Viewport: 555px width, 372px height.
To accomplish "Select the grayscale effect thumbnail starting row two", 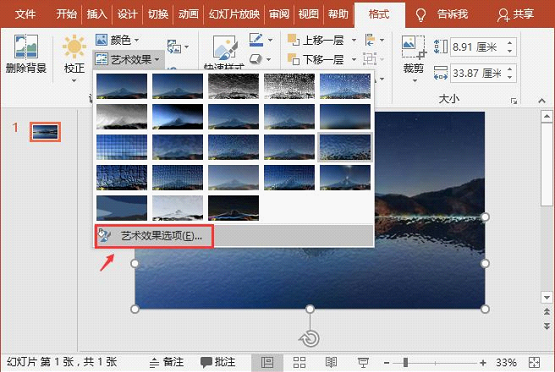I will 121,116.
